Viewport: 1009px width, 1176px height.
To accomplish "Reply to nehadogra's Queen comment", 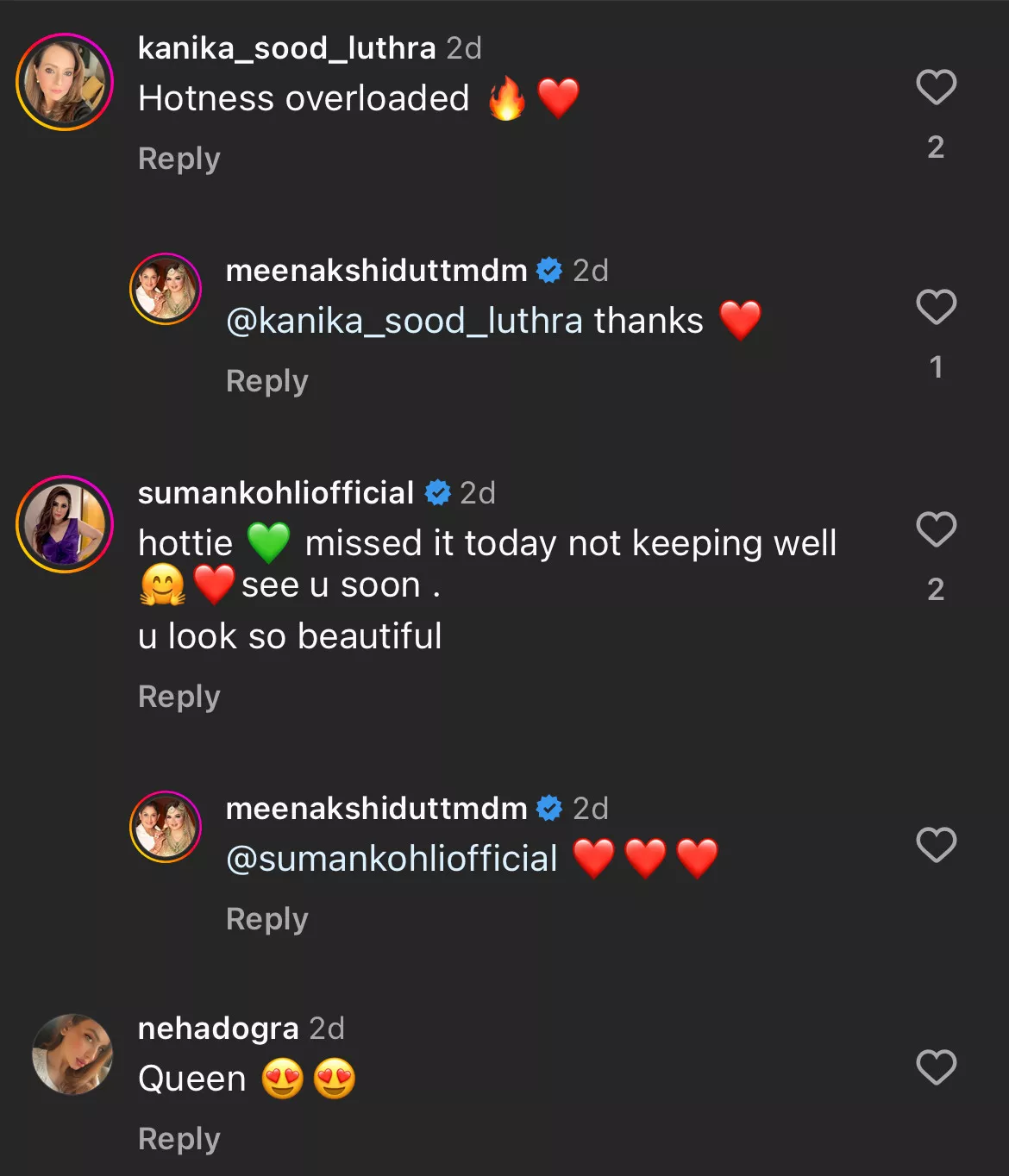I will [x=179, y=1139].
